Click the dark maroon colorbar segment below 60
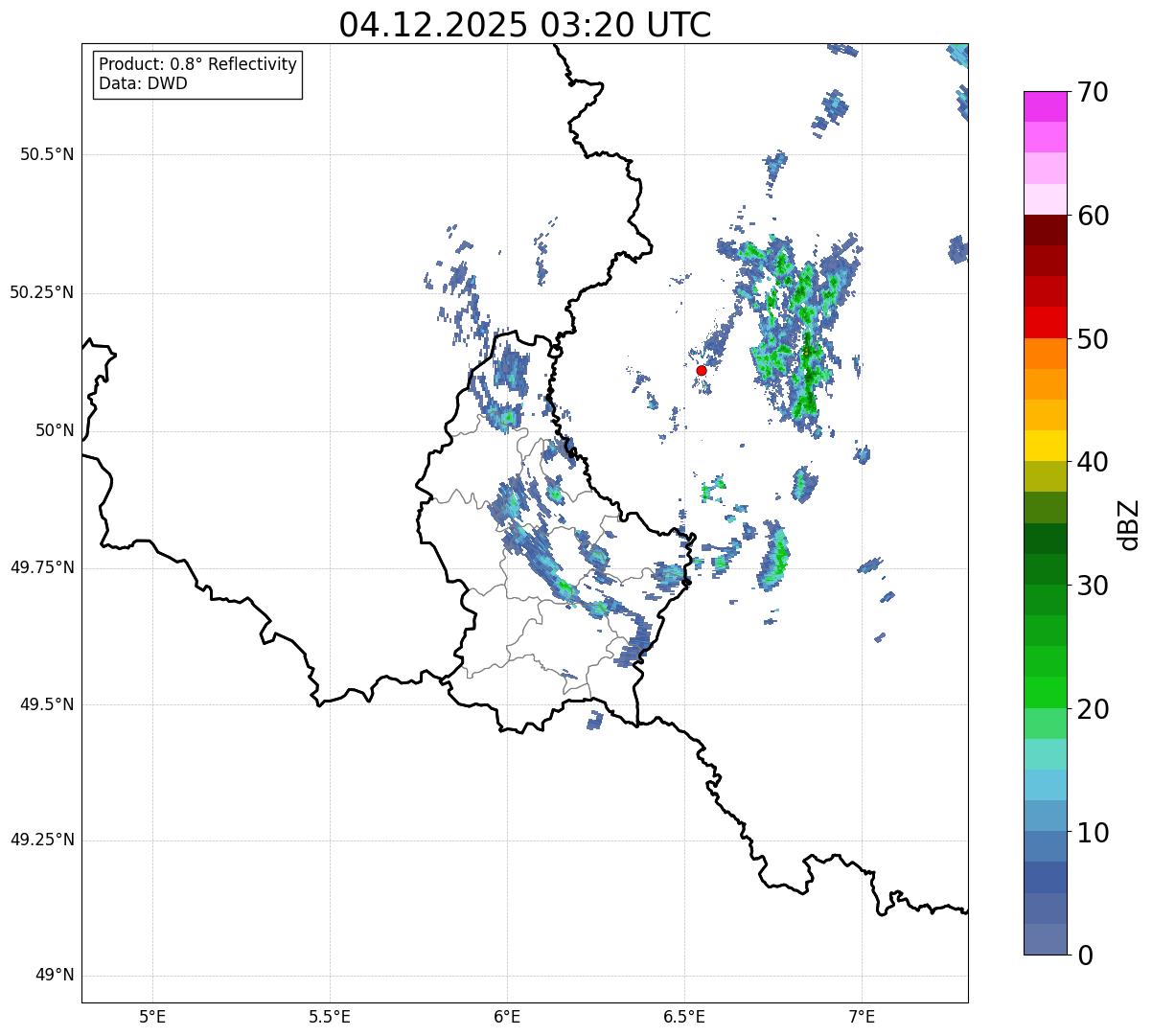Image resolution: width=1152 pixels, height=1036 pixels. tap(1046, 230)
